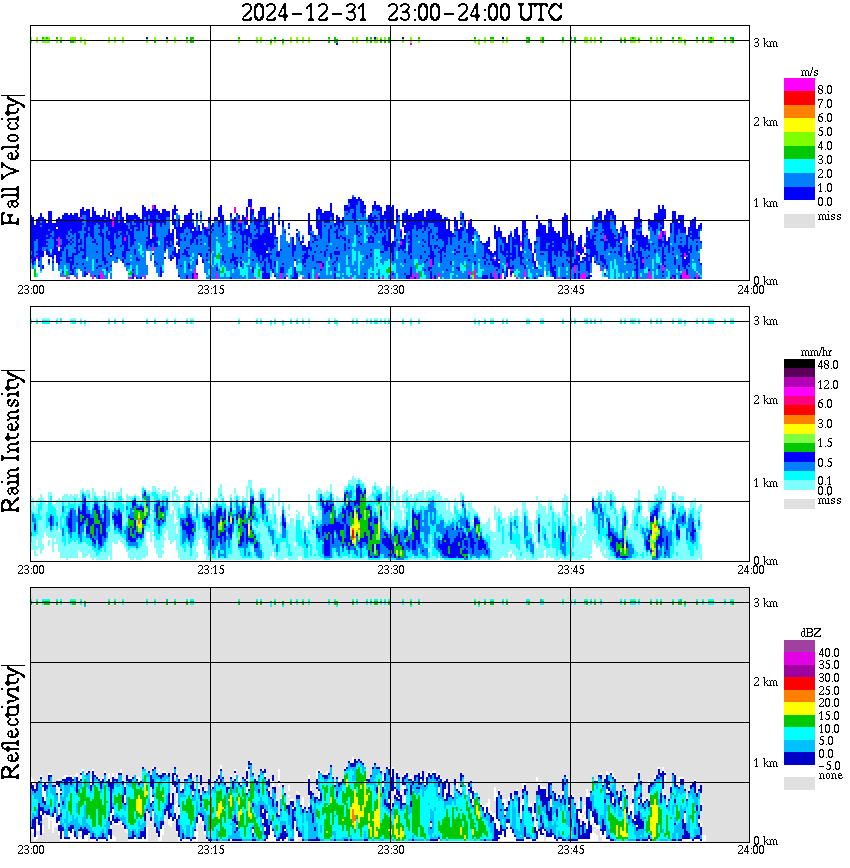This screenshot has width=850, height=868.
Task: Select dark blue swatch in dBZ legend
Action: coord(799,758)
